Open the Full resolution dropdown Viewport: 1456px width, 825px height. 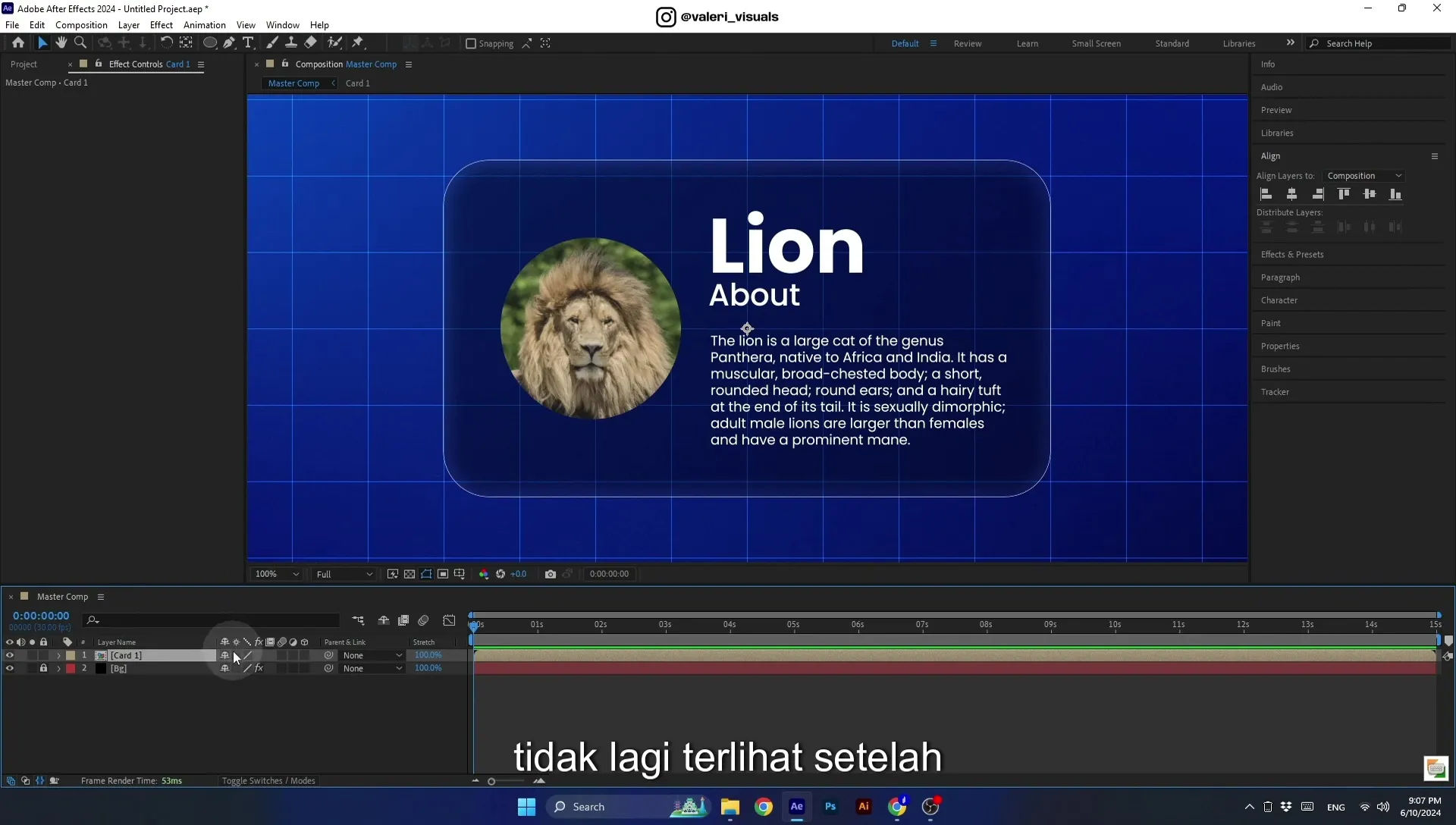point(344,574)
